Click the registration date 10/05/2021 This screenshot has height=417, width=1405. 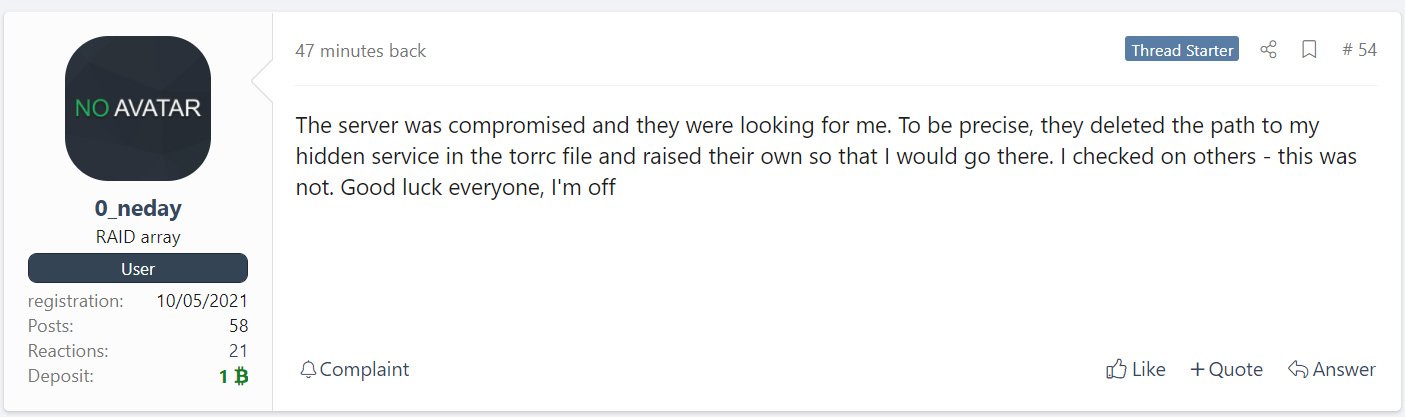coord(202,300)
